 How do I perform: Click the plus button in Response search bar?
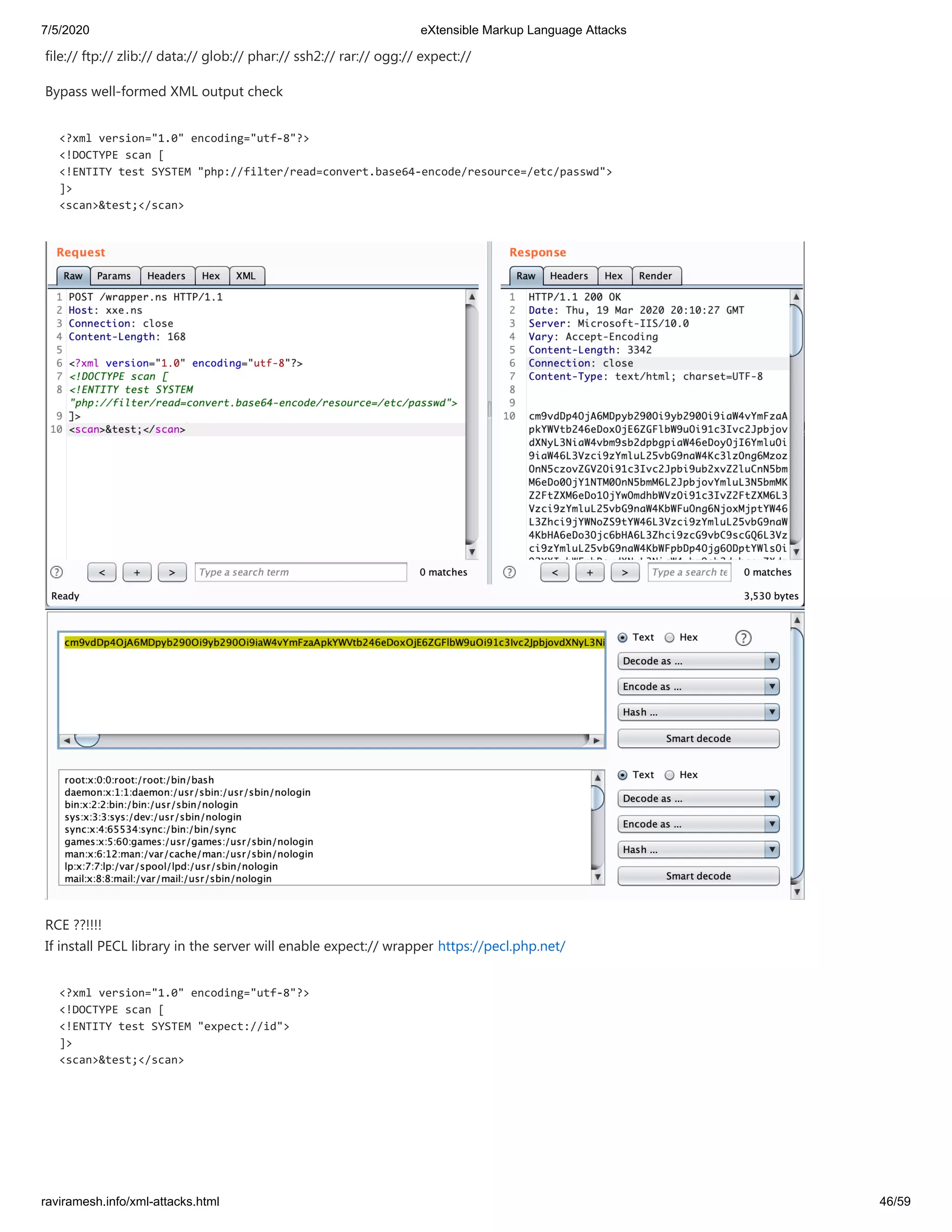590,572
